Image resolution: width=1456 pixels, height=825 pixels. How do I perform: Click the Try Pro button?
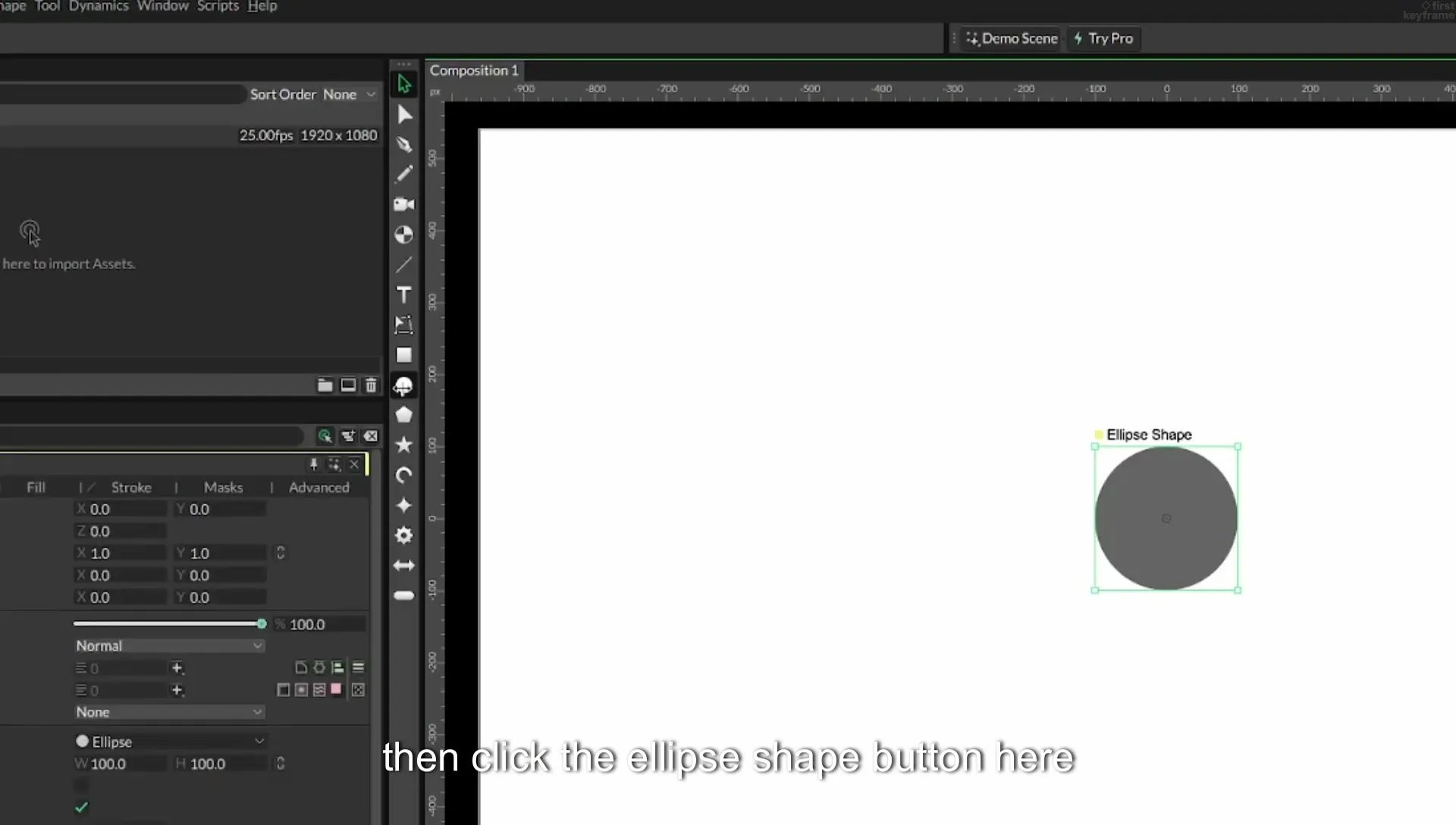tap(1104, 39)
